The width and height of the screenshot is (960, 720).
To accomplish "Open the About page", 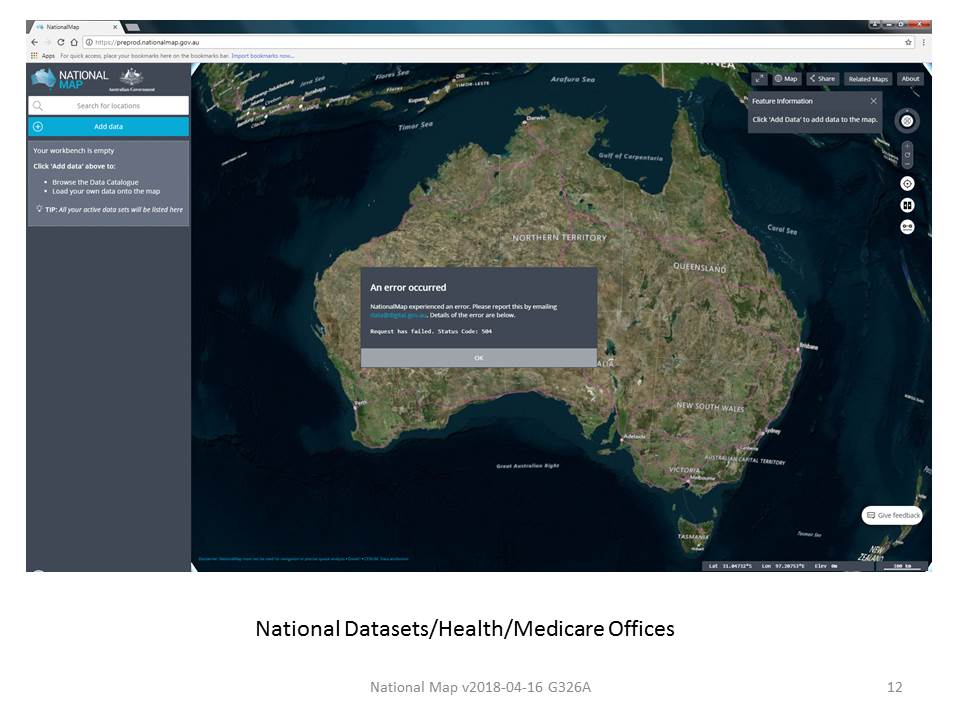I will (910, 78).
